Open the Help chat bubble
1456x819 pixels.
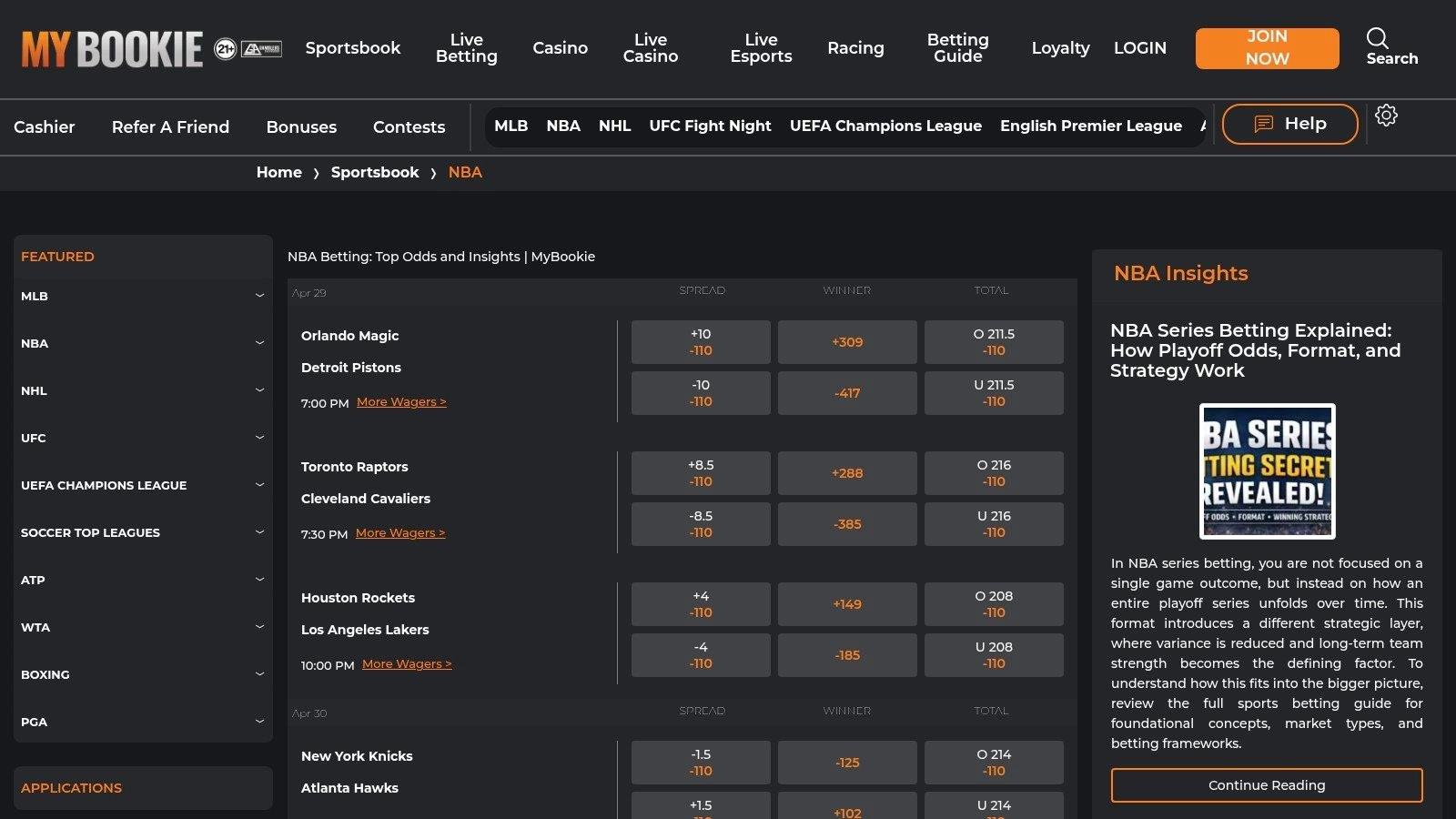(1289, 123)
